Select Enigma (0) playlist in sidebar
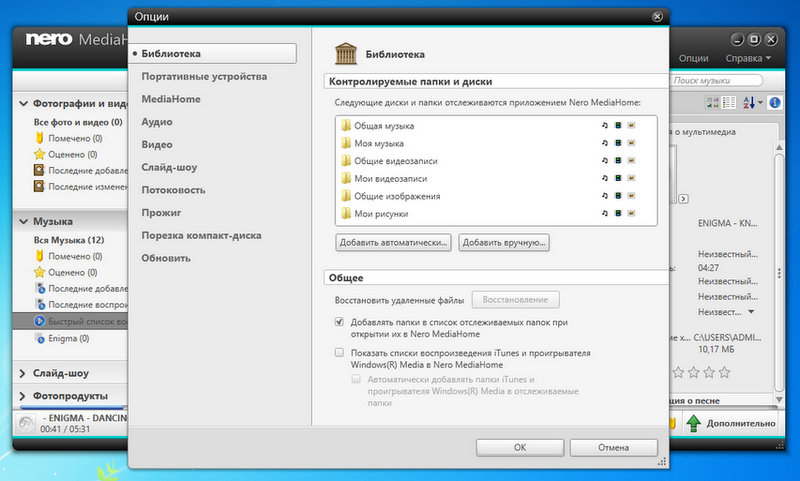800x481 pixels. coord(68,338)
